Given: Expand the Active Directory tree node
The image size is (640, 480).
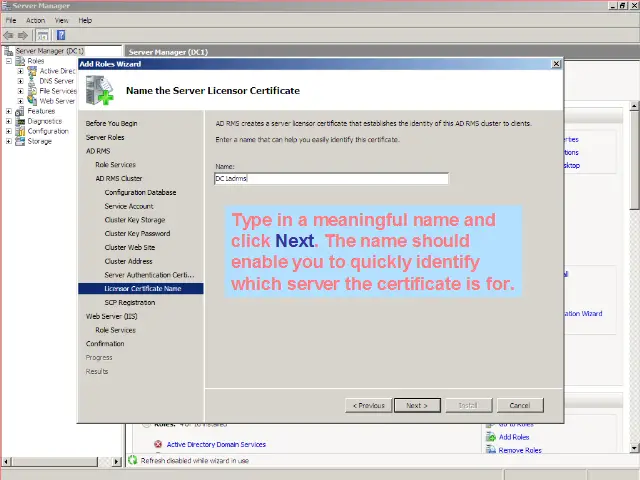Looking at the screenshot, I should (20, 71).
